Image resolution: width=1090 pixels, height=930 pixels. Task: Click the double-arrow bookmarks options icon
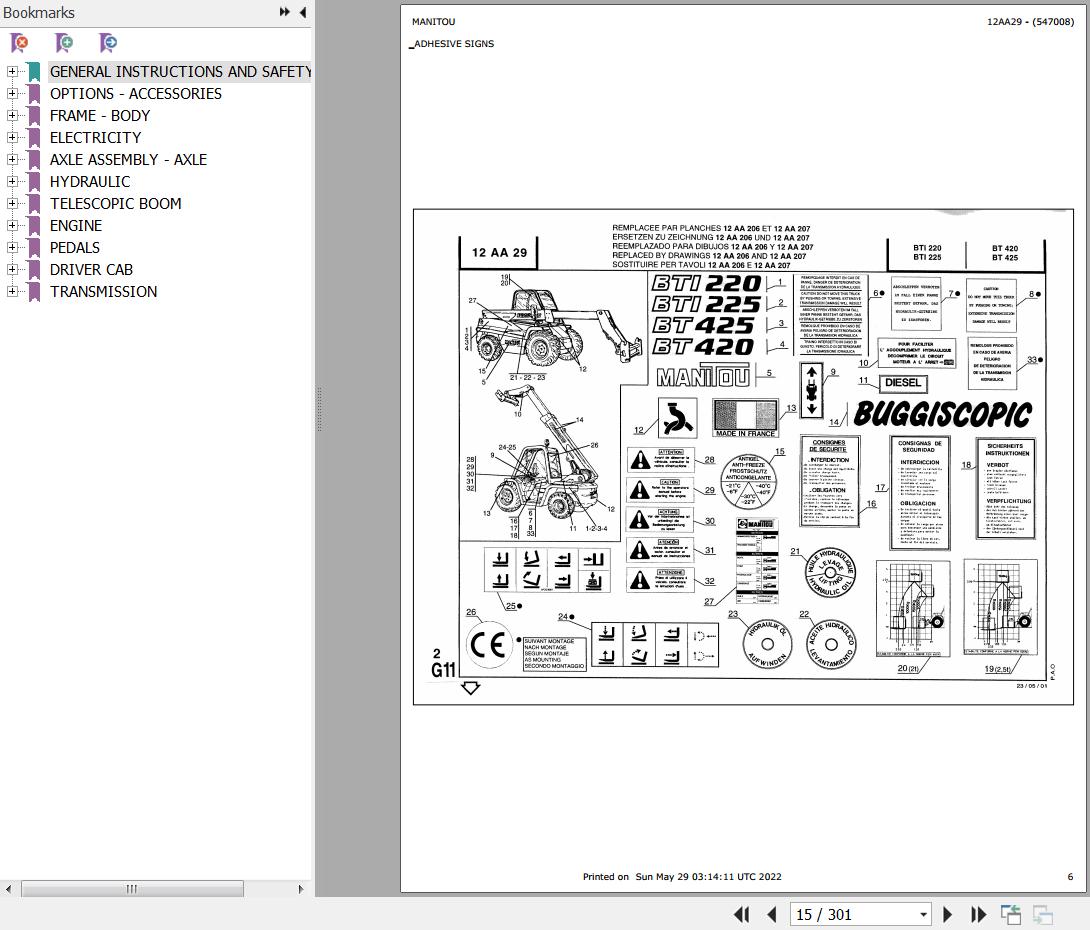tap(284, 12)
